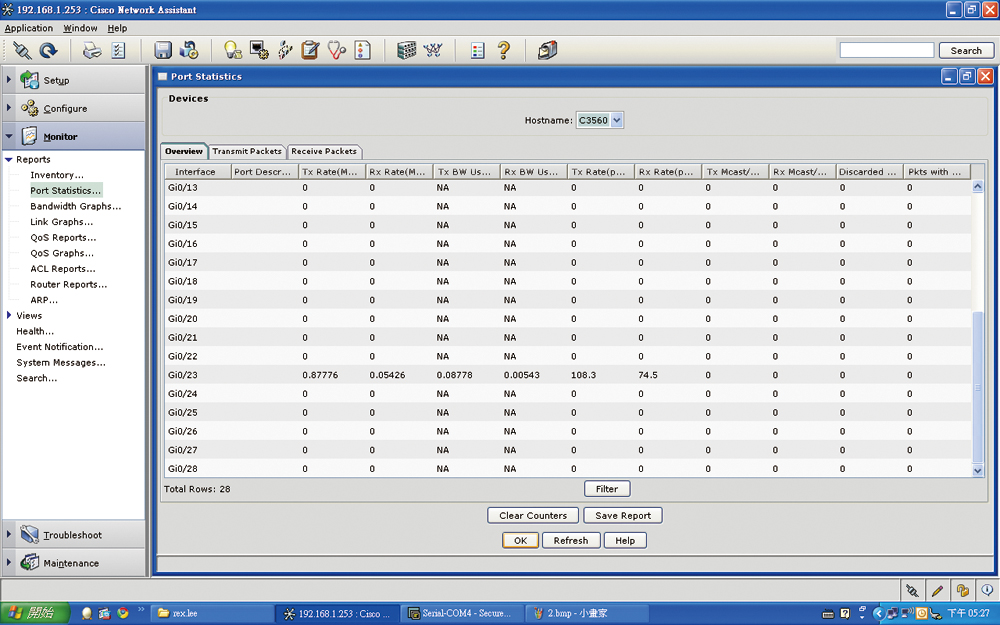The width and height of the screenshot is (1000, 625).
Task: Switch to Serial-COM4 taskbar window
Action: point(462,614)
